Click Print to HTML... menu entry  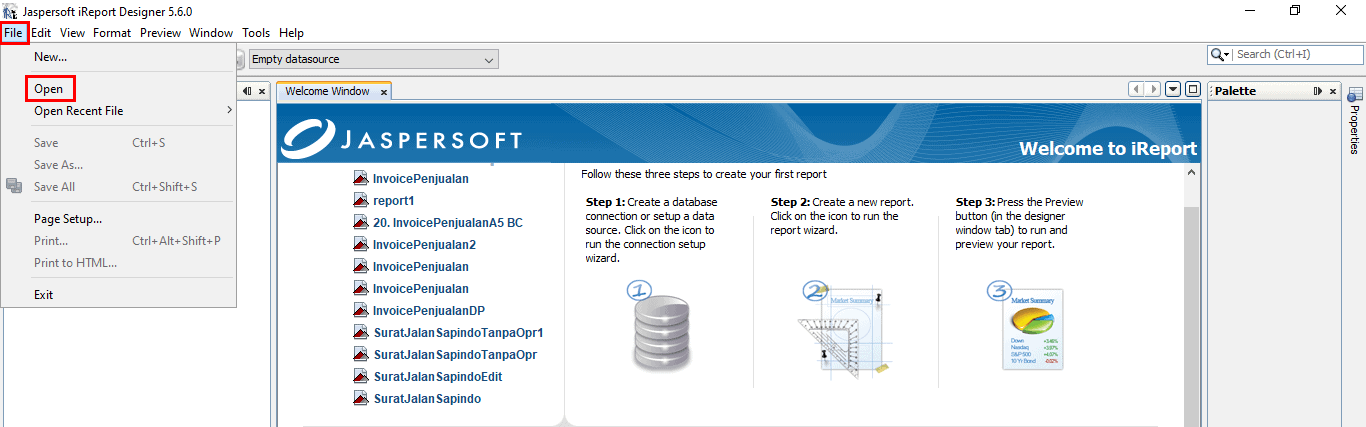click(x=118, y=263)
